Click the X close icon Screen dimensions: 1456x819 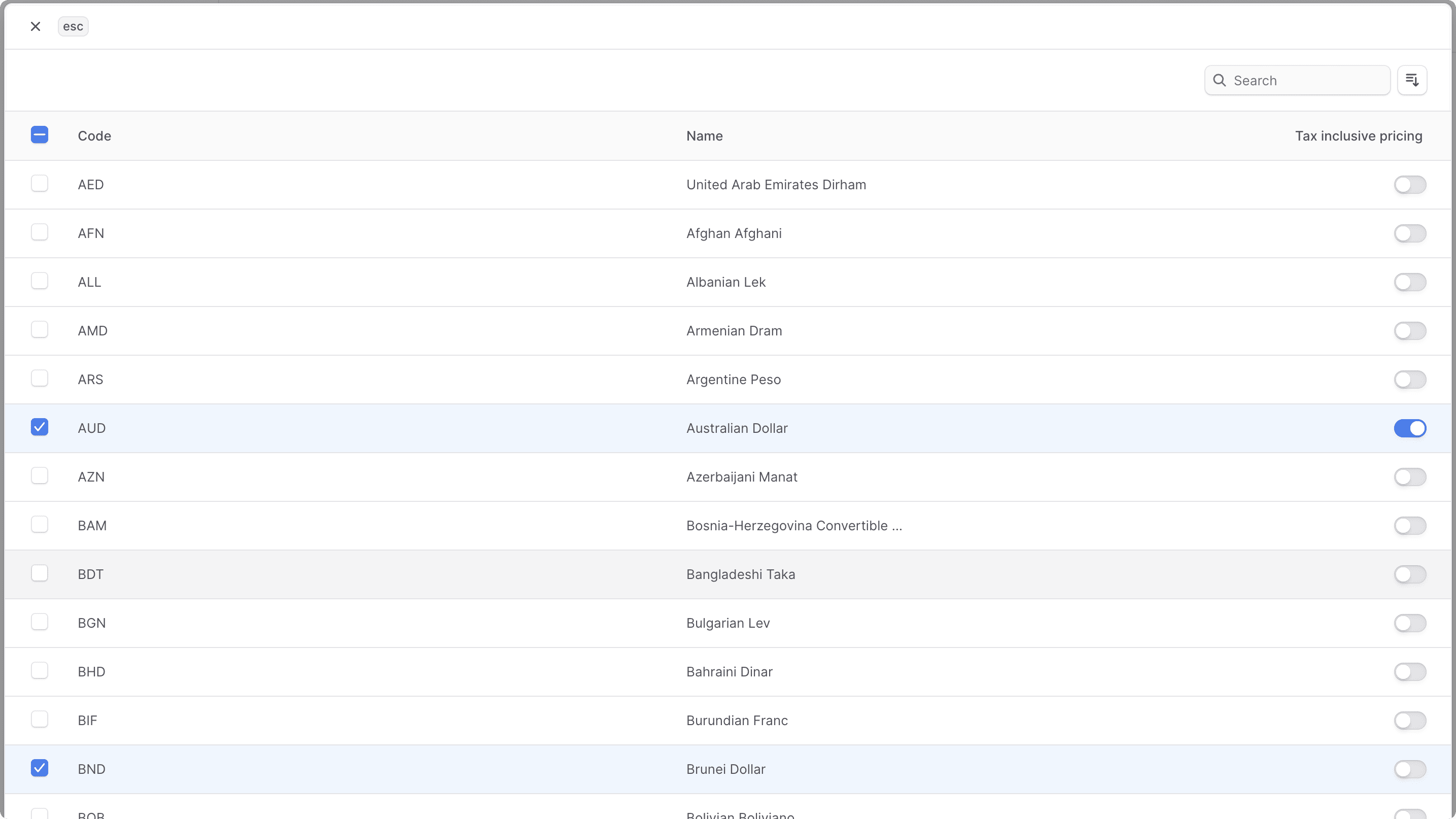[36, 26]
